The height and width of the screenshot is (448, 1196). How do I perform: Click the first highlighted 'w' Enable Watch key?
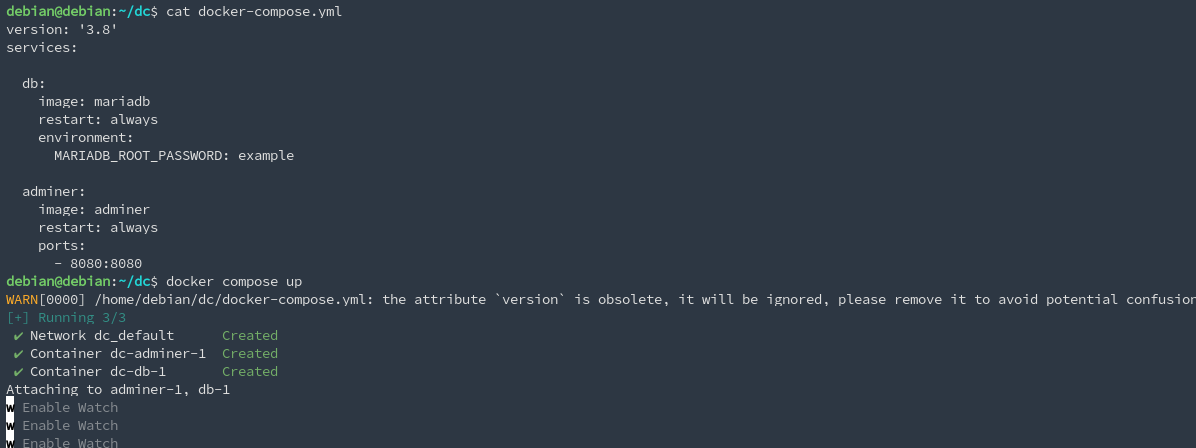(x=10, y=408)
